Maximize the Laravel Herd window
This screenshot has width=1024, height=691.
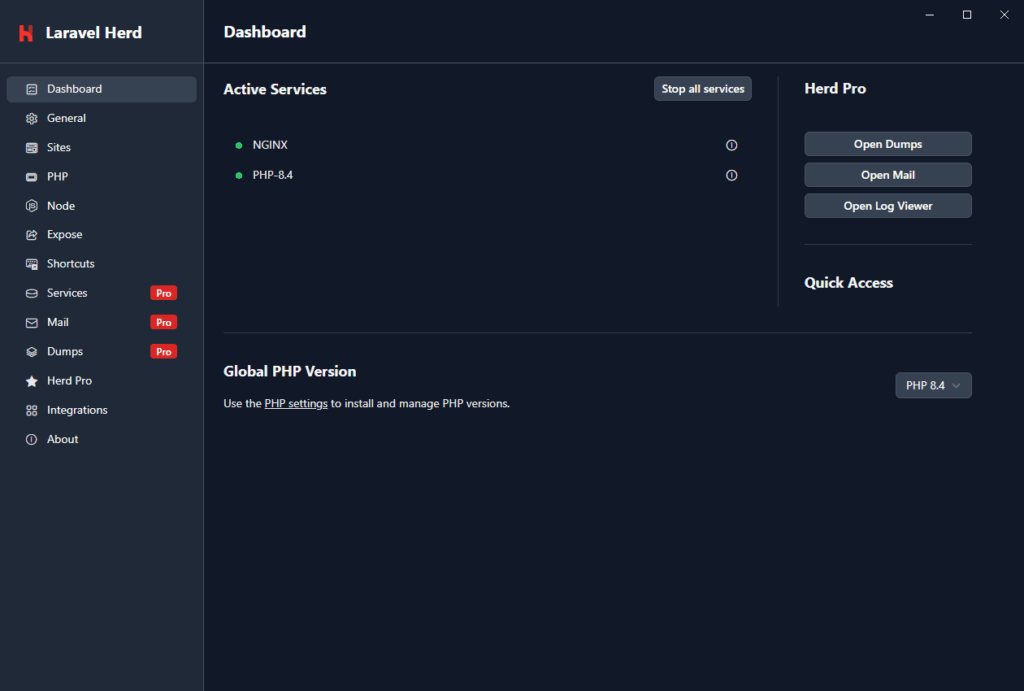pyautogui.click(x=967, y=14)
